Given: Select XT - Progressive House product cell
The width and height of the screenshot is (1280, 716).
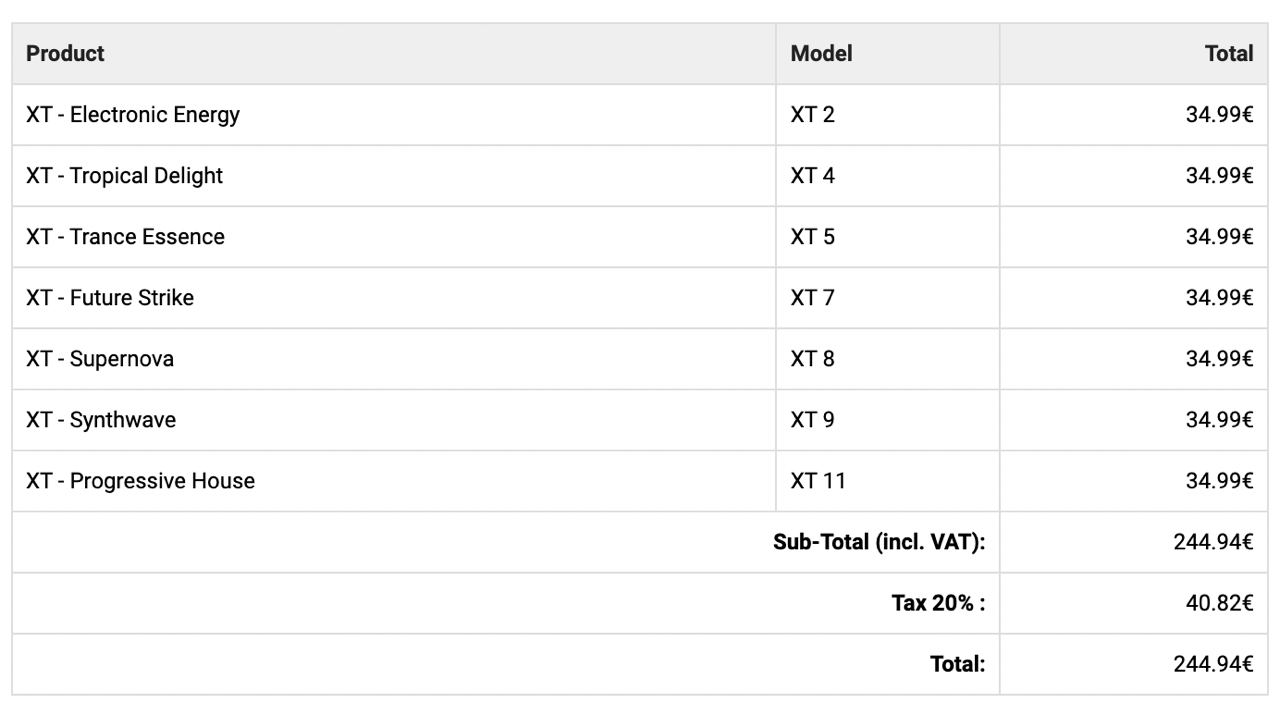Looking at the screenshot, I should point(394,481).
